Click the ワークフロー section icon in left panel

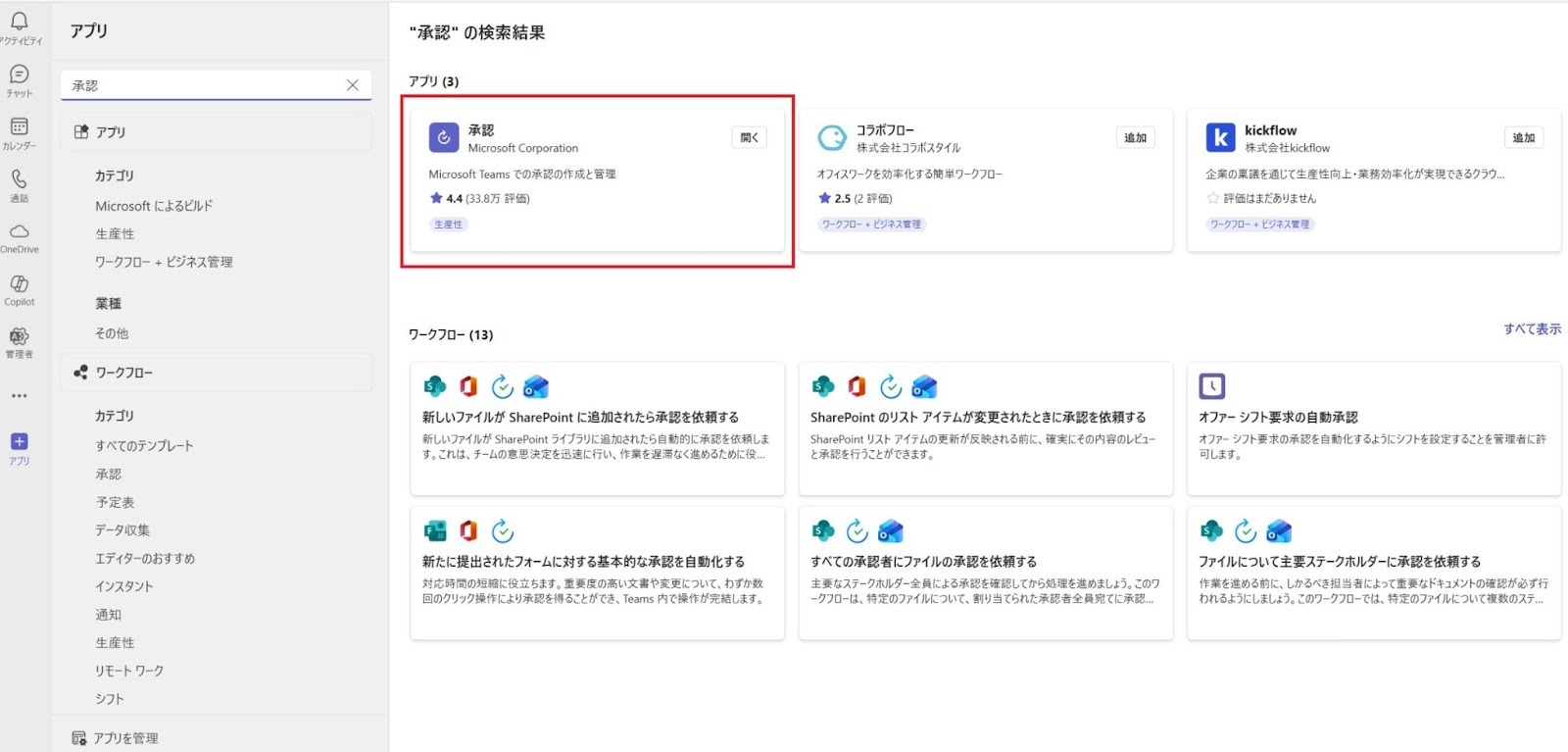click(81, 373)
